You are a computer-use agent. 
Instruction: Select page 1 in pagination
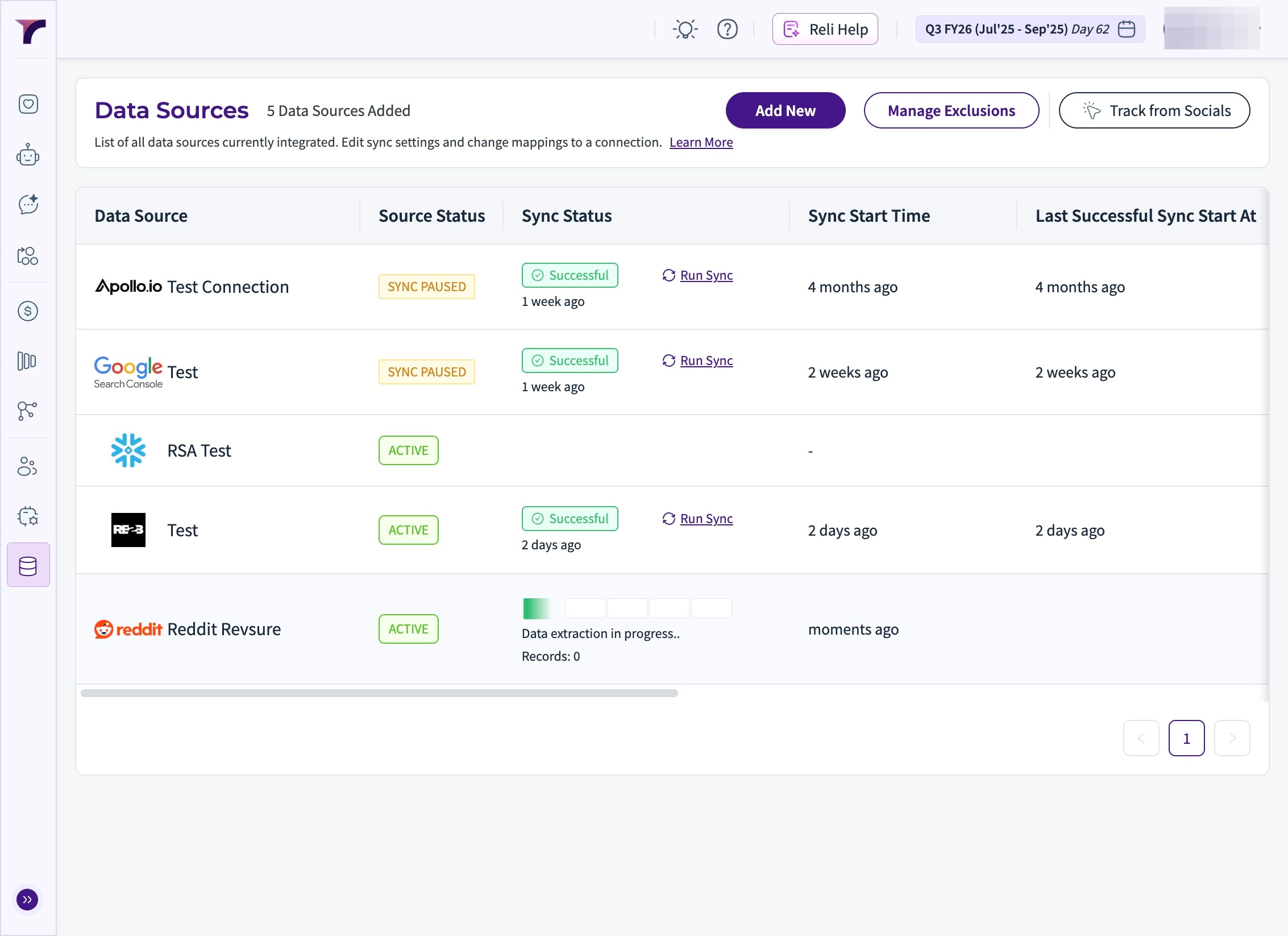point(1186,738)
